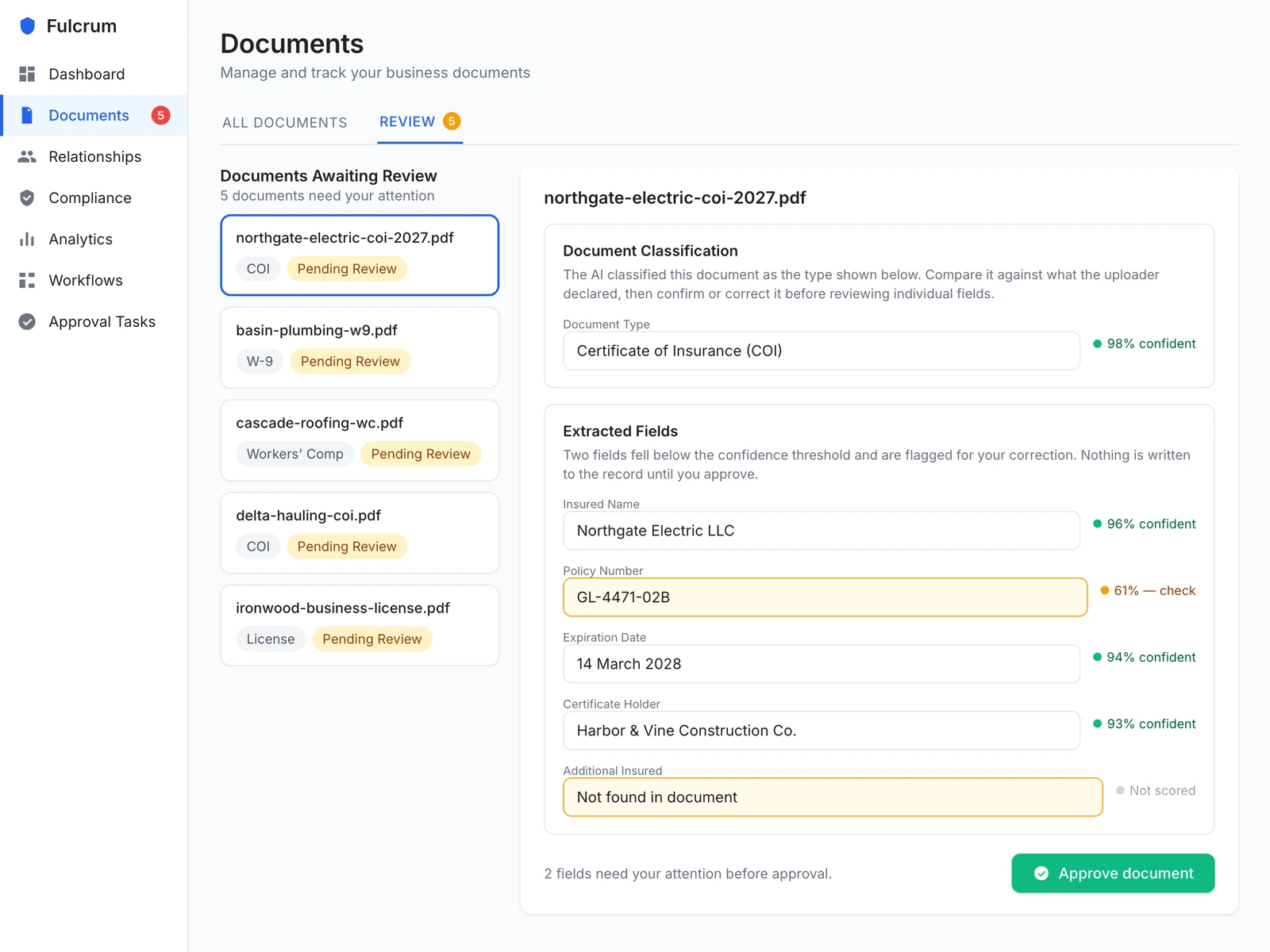Click '2 fields need your attention' message
Image resolution: width=1270 pixels, height=952 pixels.
tap(687, 873)
